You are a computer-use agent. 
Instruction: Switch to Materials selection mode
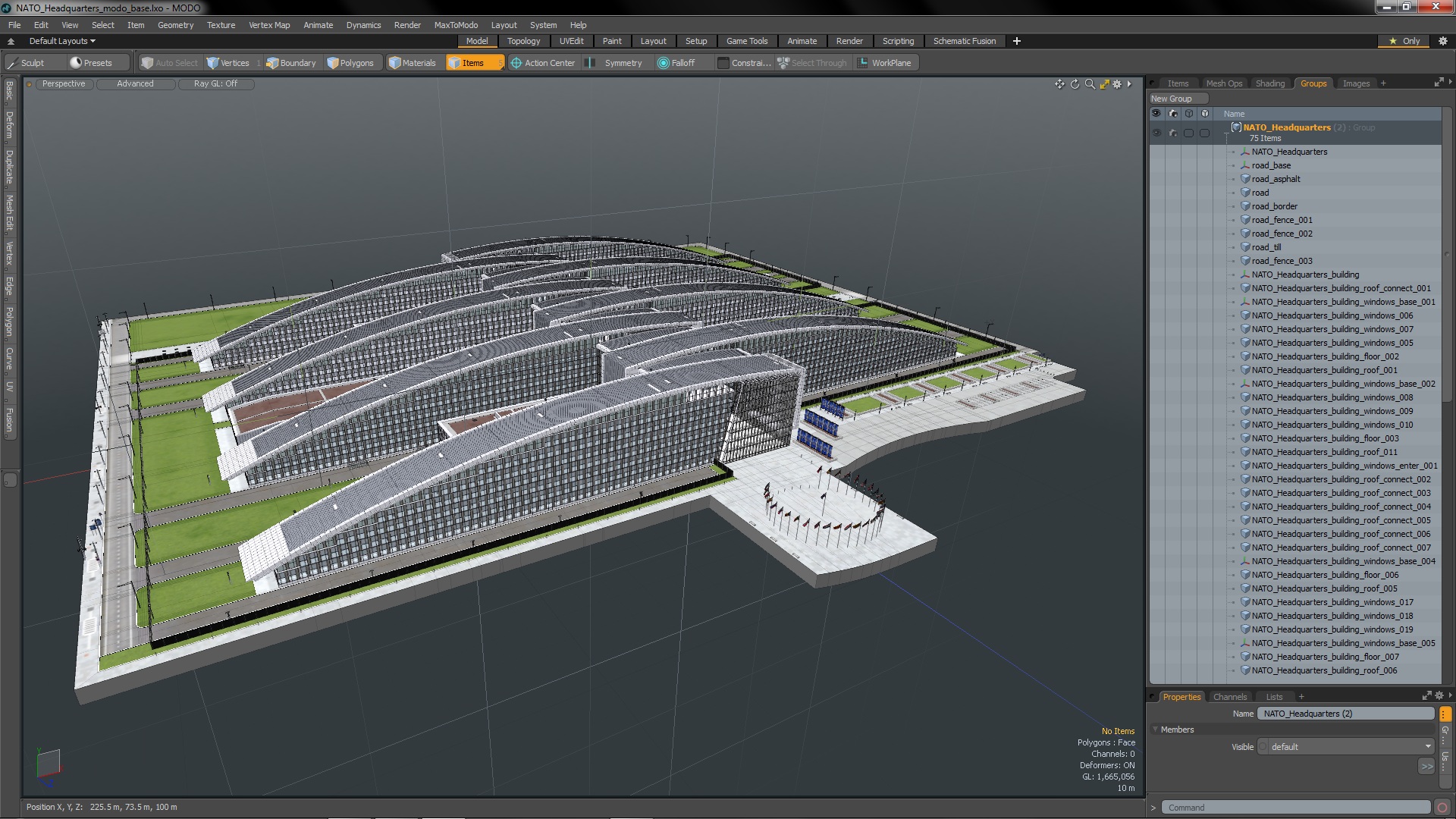point(413,63)
